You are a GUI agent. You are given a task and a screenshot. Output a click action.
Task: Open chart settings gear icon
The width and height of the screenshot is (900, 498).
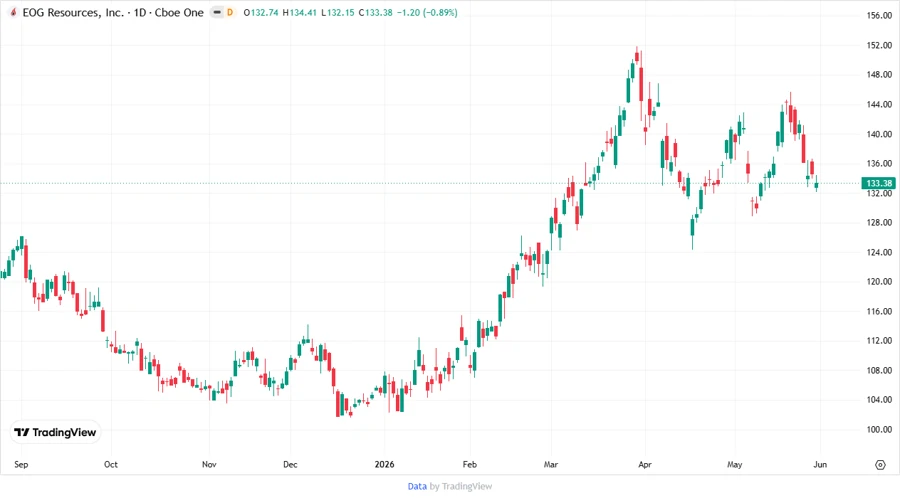coord(880,465)
